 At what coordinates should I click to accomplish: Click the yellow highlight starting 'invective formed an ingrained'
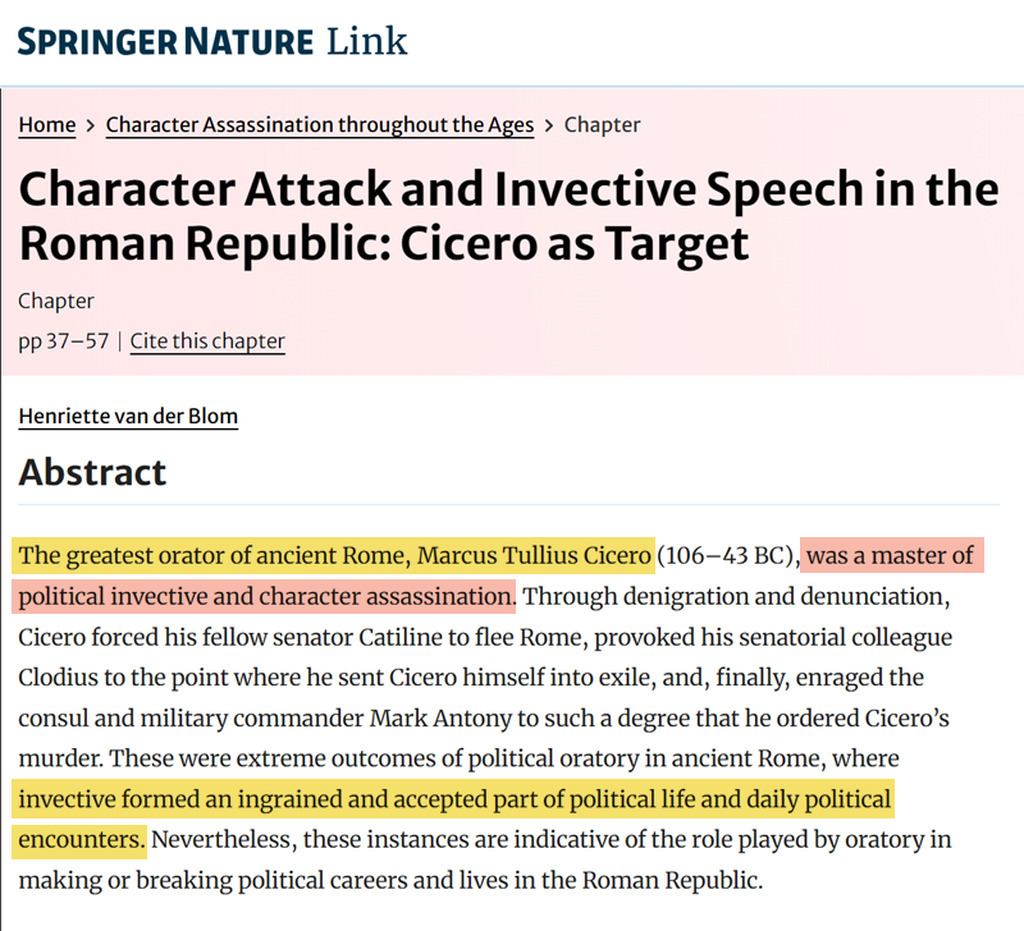click(455, 798)
